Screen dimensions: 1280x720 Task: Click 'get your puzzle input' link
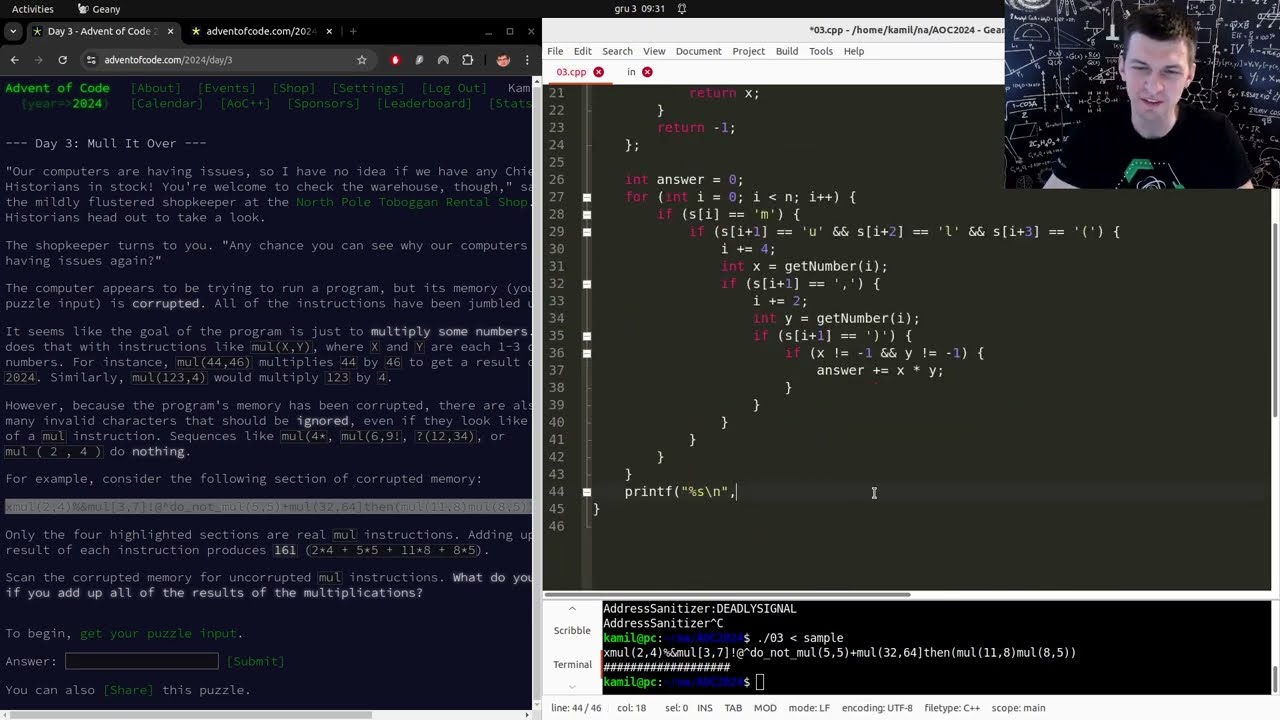coord(159,633)
